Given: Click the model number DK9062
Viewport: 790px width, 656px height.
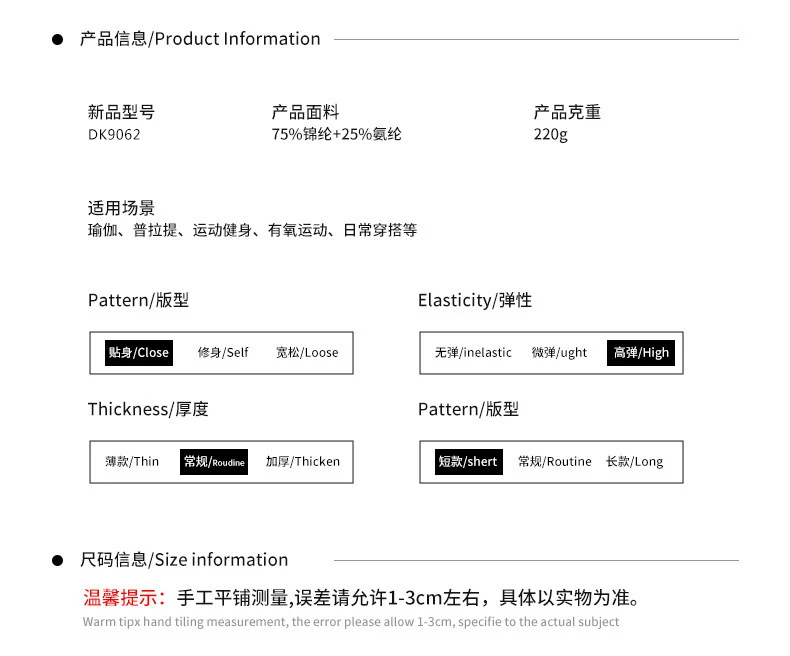Looking at the screenshot, I should 114,134.
